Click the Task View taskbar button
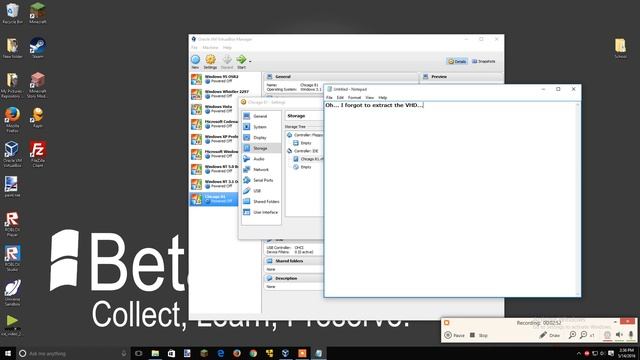The image size is (640, 360). point(139,353)
